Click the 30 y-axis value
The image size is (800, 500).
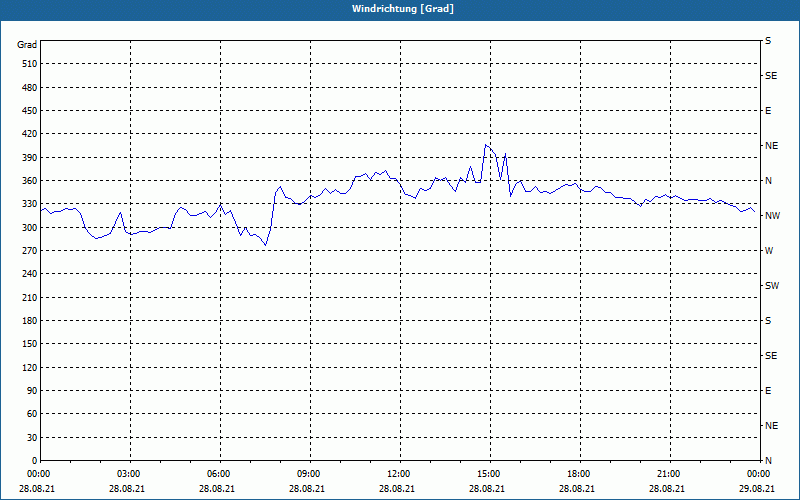pos(32,438)
